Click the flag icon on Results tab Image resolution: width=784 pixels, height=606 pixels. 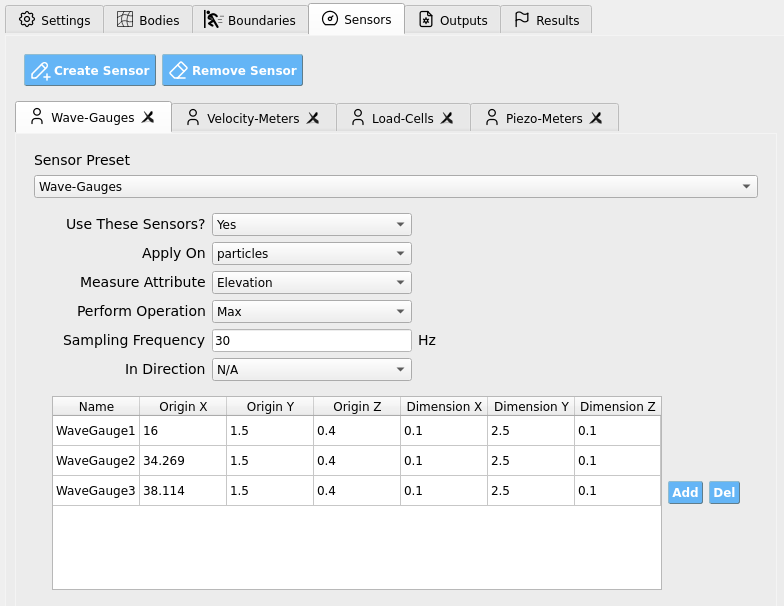coord(522,20)
